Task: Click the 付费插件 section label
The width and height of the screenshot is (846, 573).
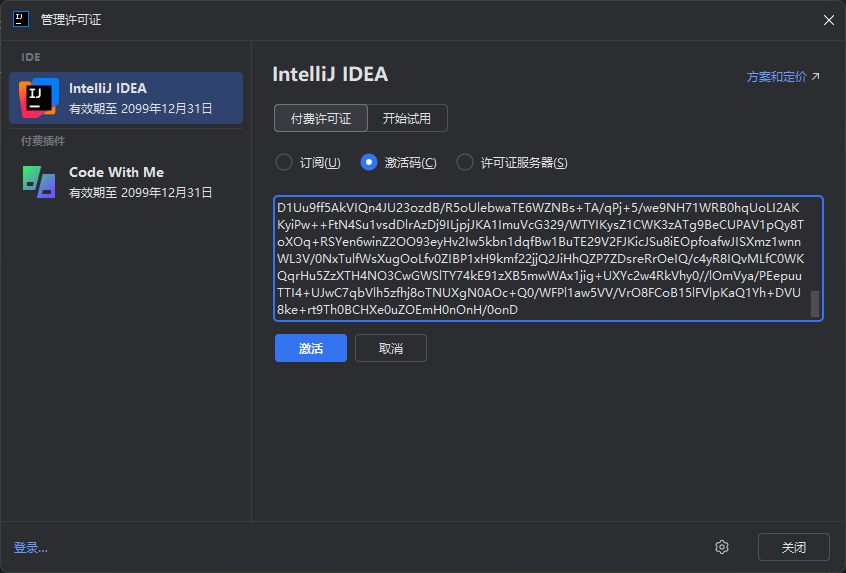Action: (x=43, y=141)
